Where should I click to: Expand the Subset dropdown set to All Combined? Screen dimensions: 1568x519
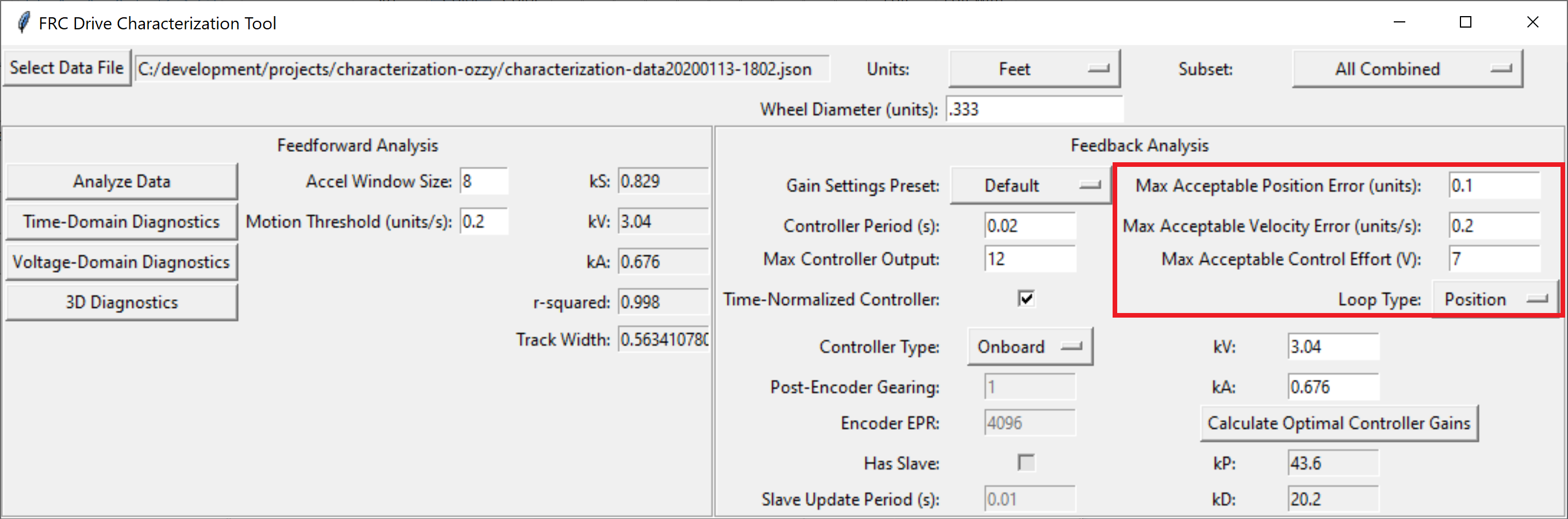[x=1406, y=69]
